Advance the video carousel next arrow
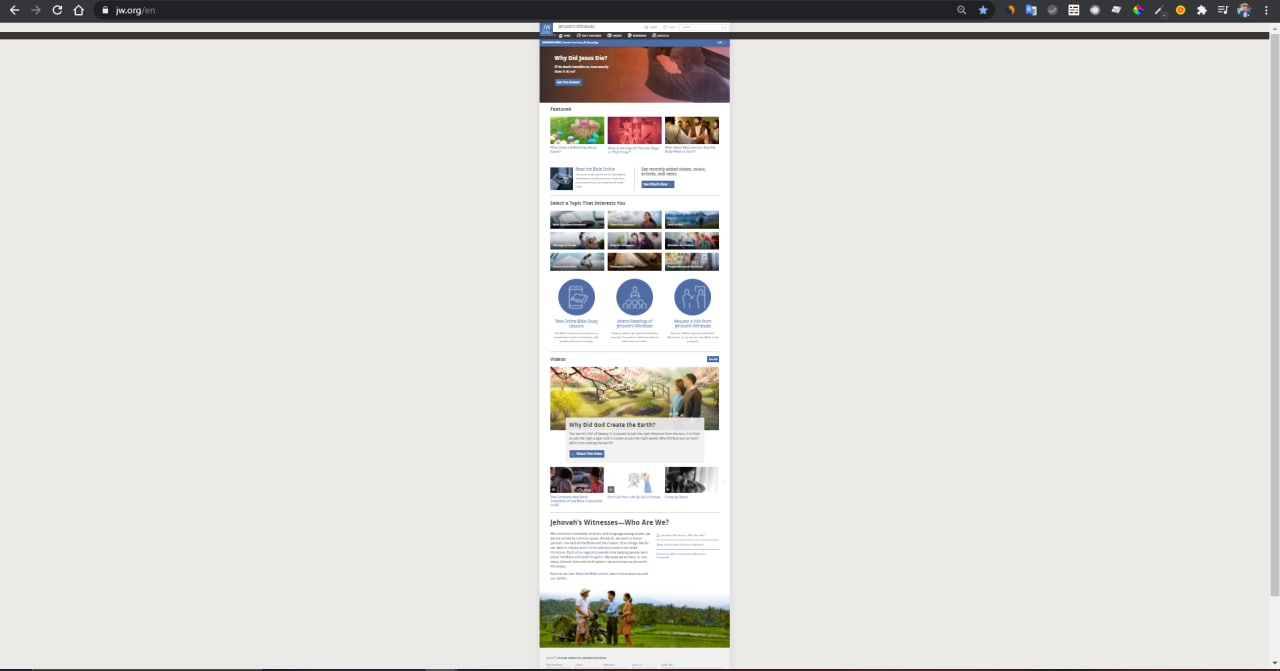Image resolution: width=1280 pixels, height=671 pixels. coord(724,481)
